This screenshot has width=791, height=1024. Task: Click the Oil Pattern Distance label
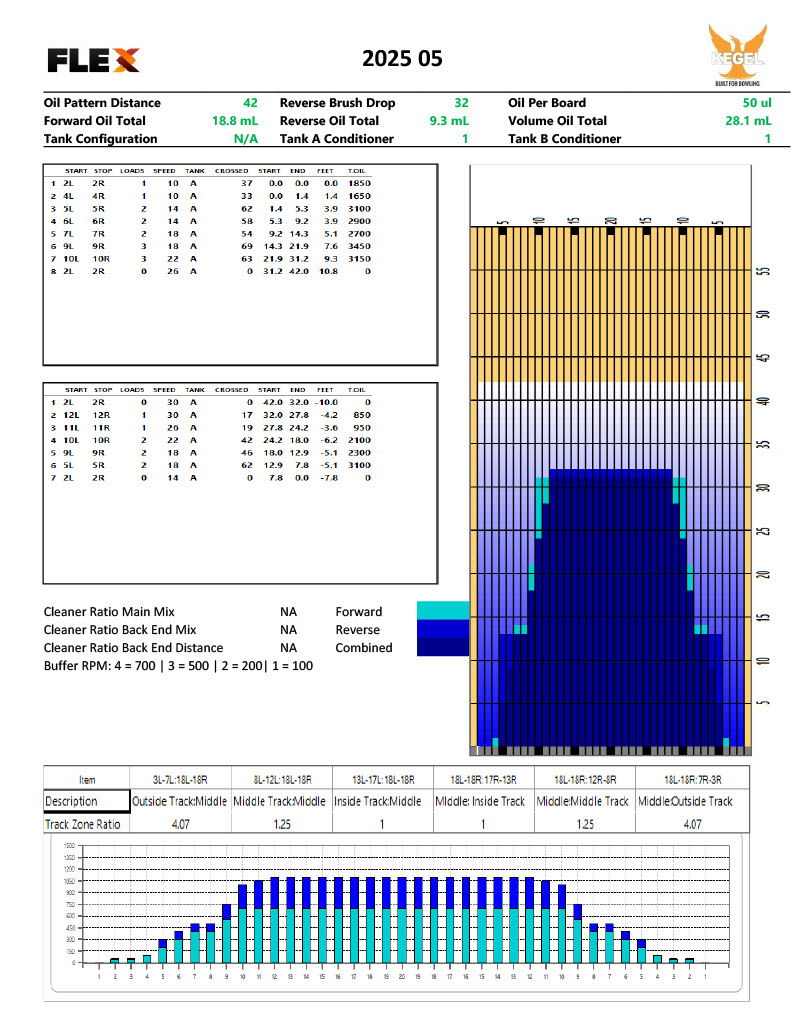102,103
